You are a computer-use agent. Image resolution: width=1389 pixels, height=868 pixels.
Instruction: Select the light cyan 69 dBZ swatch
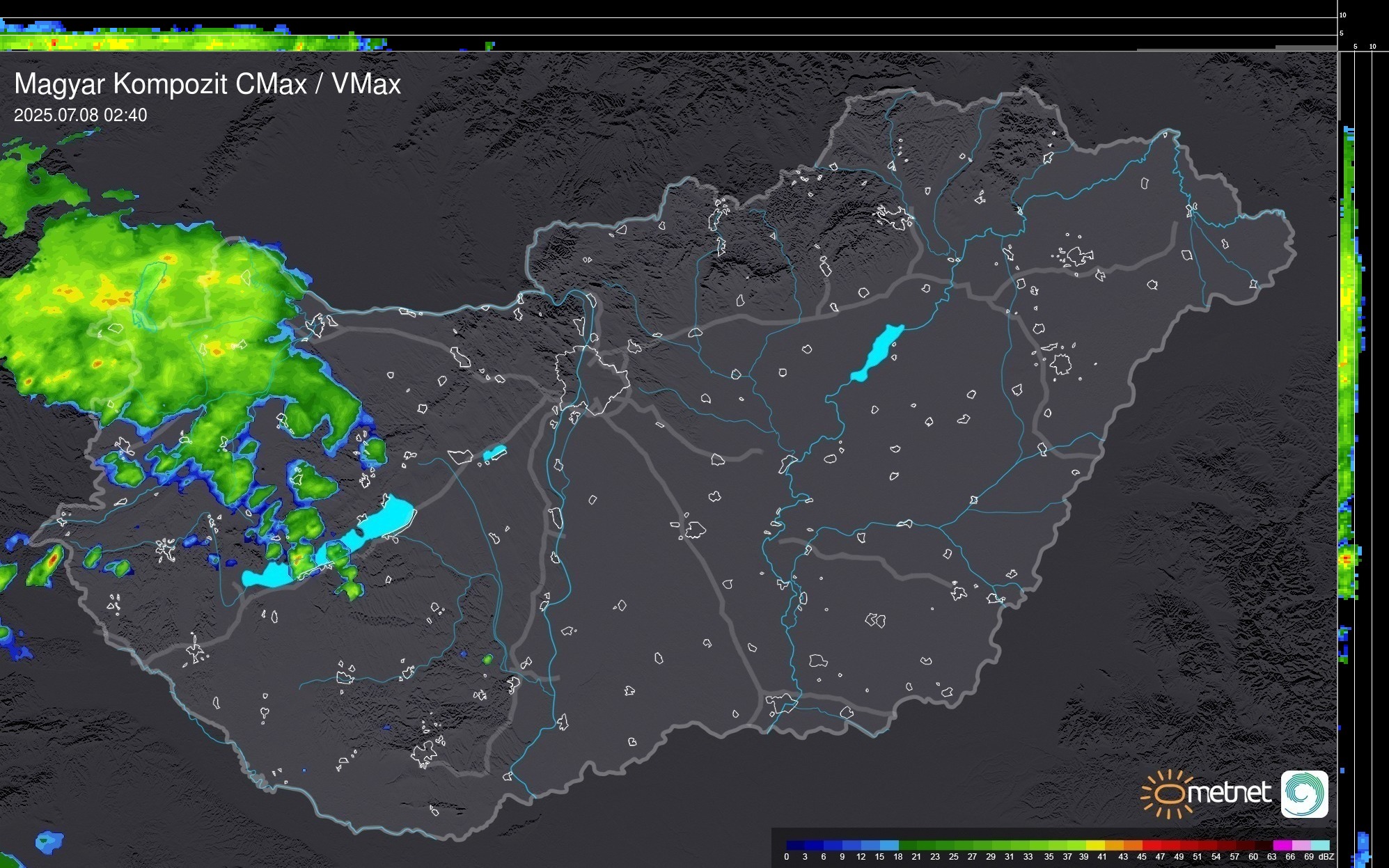pyautogui.click(x=1319, y=845)
